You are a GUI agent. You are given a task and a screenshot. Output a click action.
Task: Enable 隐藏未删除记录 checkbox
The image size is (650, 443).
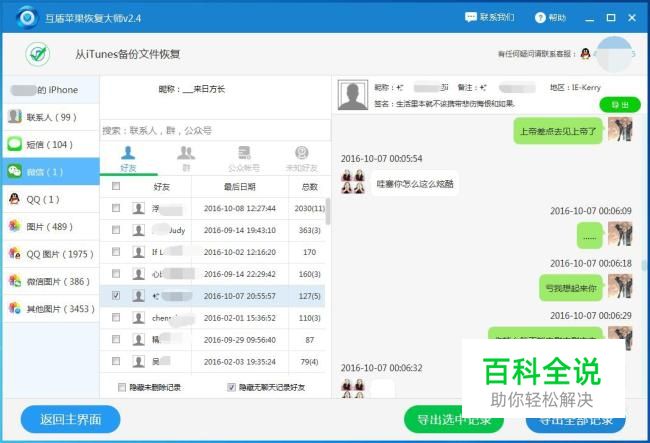click(x=122, y=387)
